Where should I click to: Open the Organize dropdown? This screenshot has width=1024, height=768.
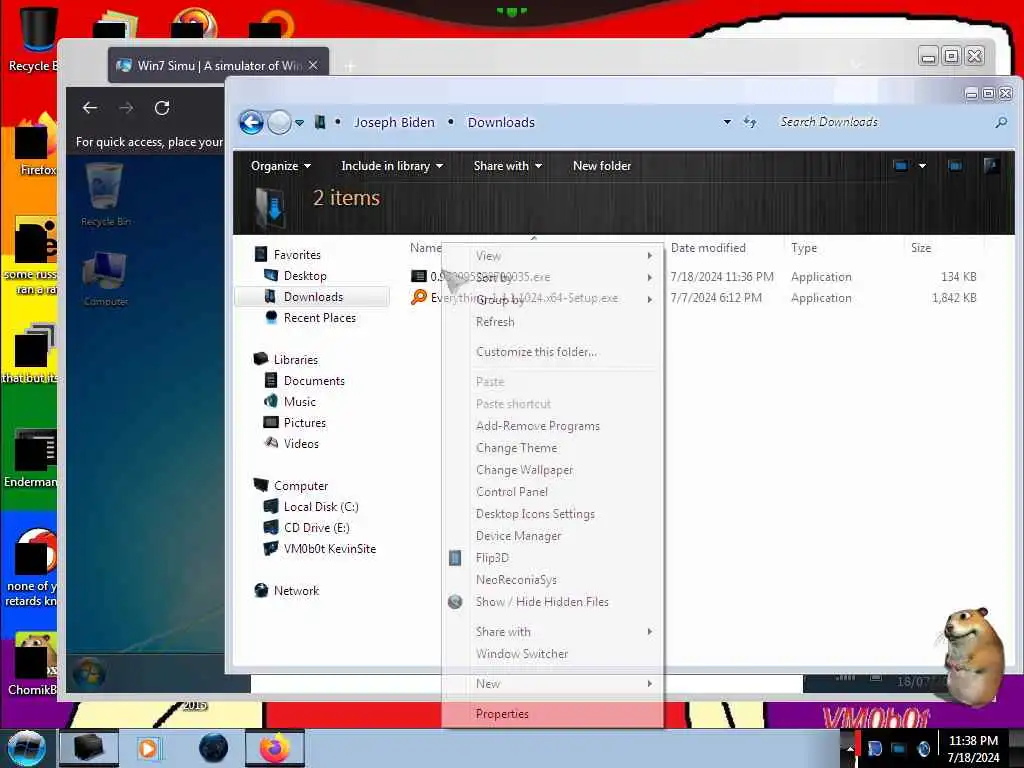click(x=281, y=166)
